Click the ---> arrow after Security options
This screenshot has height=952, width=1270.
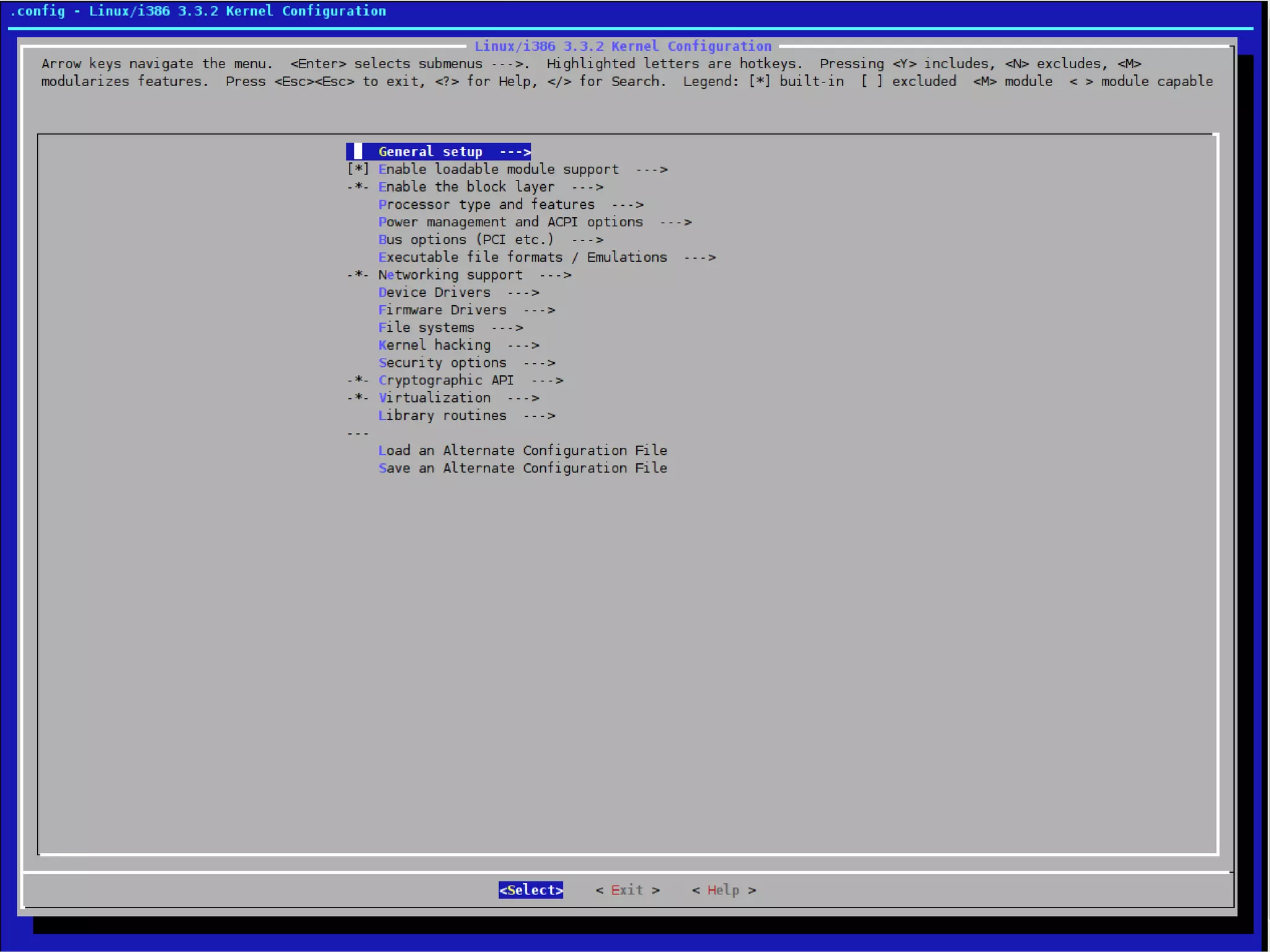point(540,363)
